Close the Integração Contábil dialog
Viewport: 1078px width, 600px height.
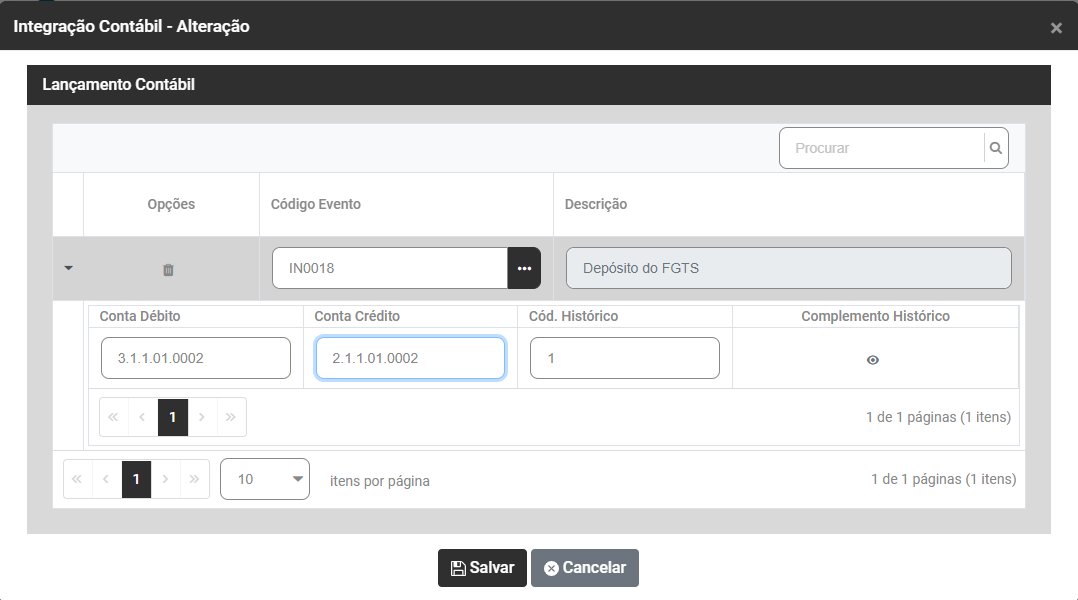tap(1056, 28)
